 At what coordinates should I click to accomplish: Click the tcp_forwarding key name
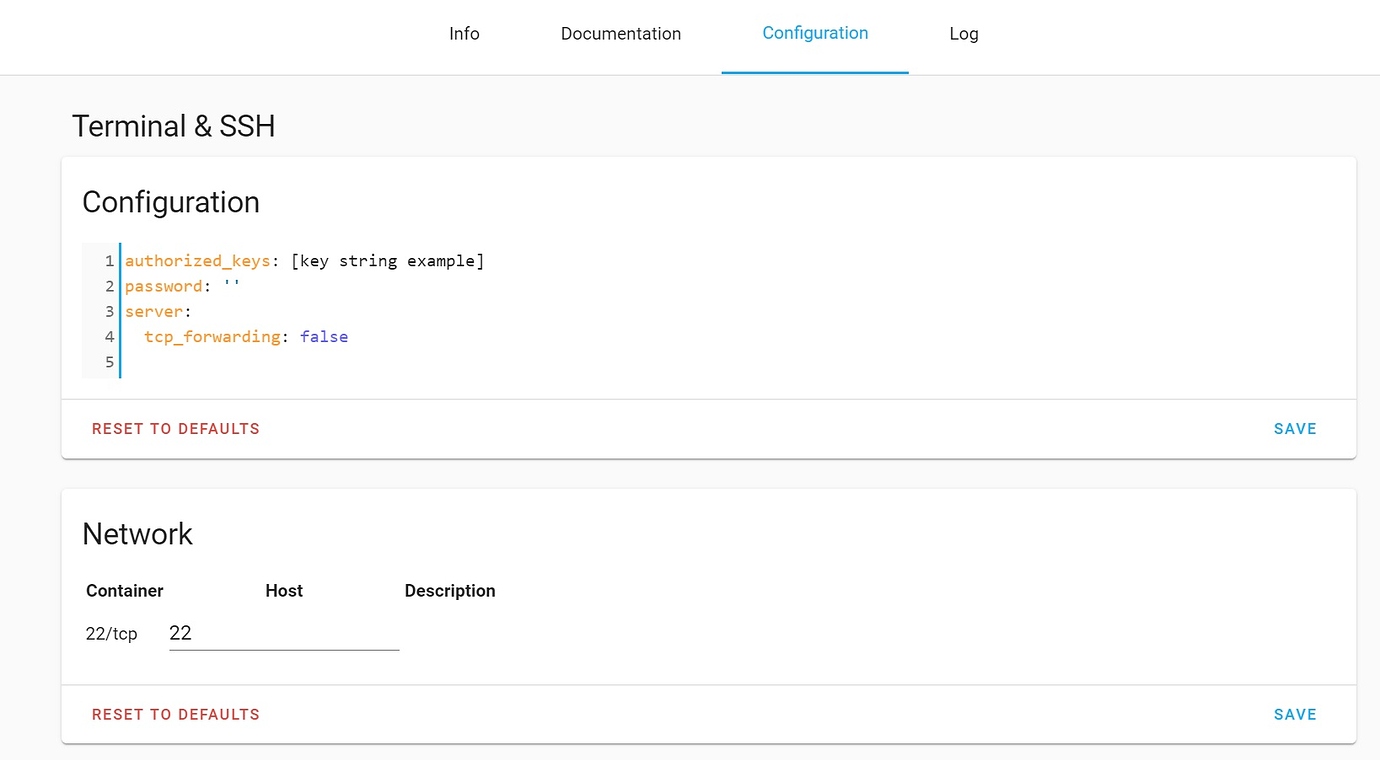click(211, 336)
